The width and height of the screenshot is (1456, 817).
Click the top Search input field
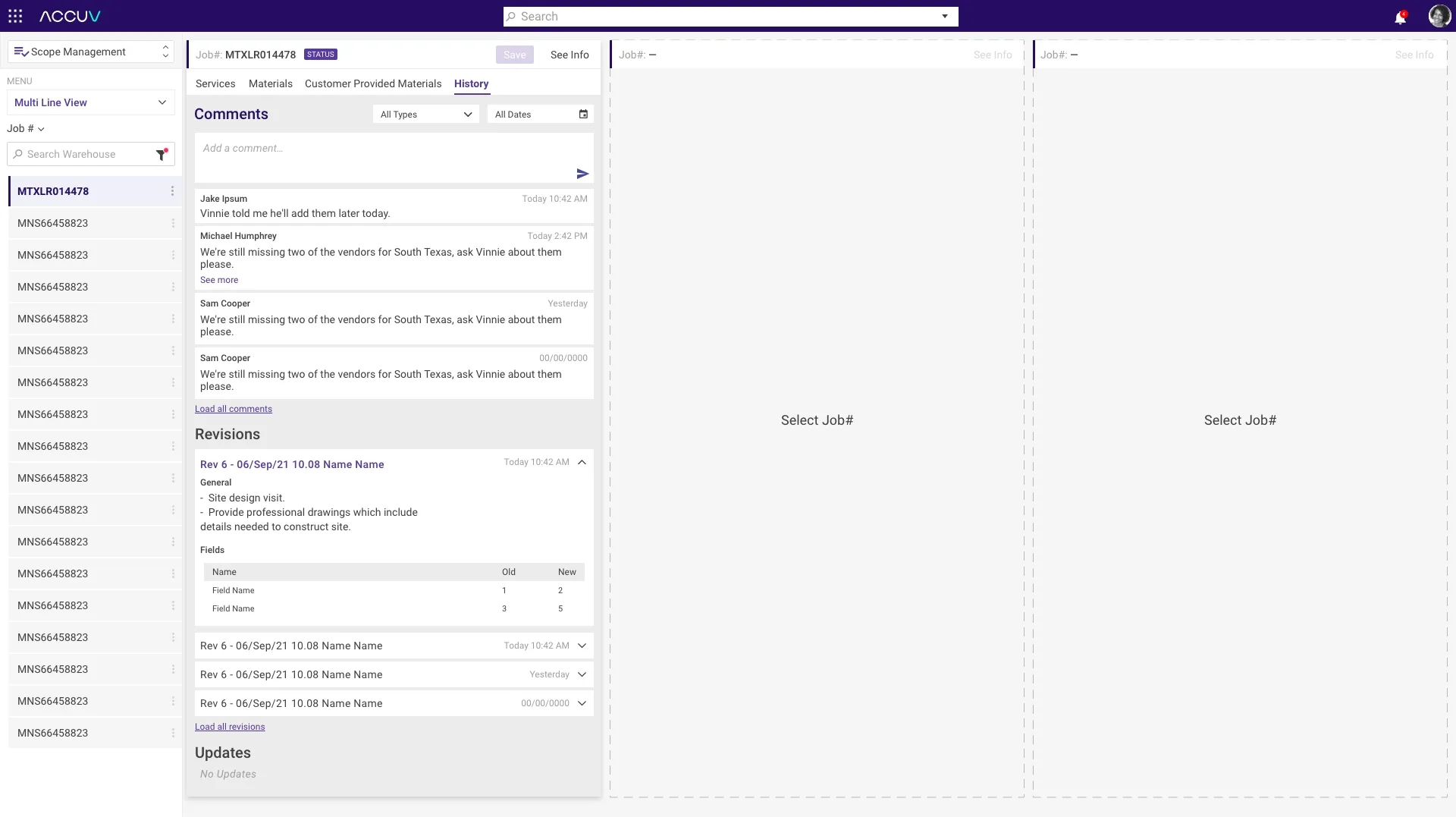[731, 17]
